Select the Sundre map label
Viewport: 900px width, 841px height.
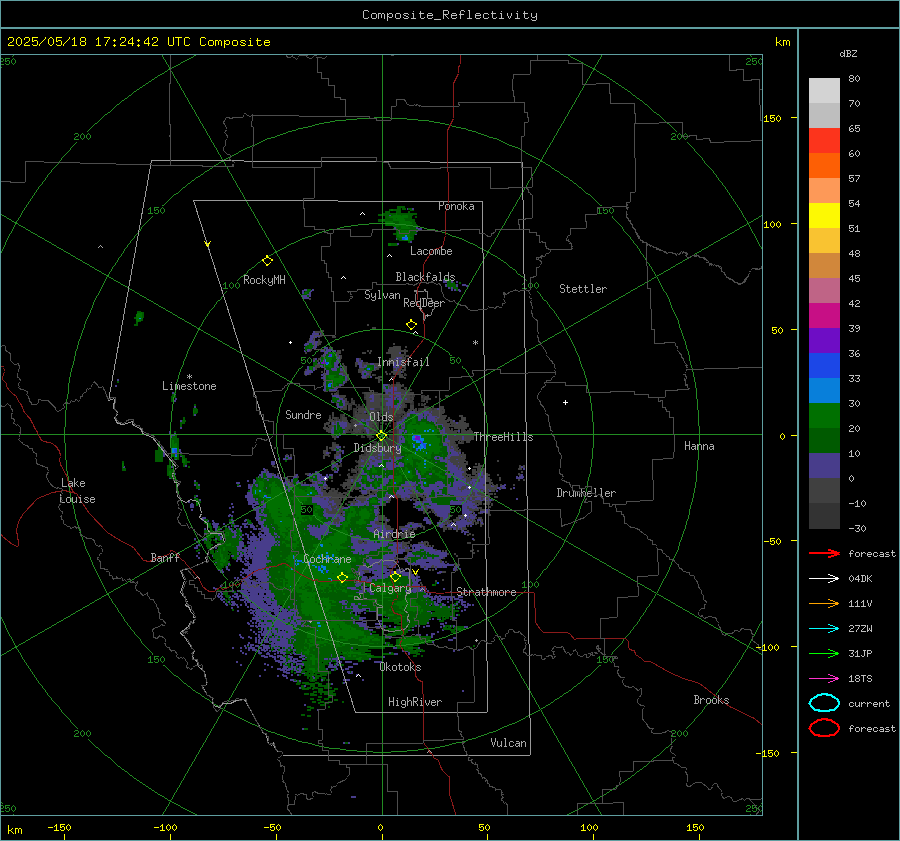tap(303, 415)
